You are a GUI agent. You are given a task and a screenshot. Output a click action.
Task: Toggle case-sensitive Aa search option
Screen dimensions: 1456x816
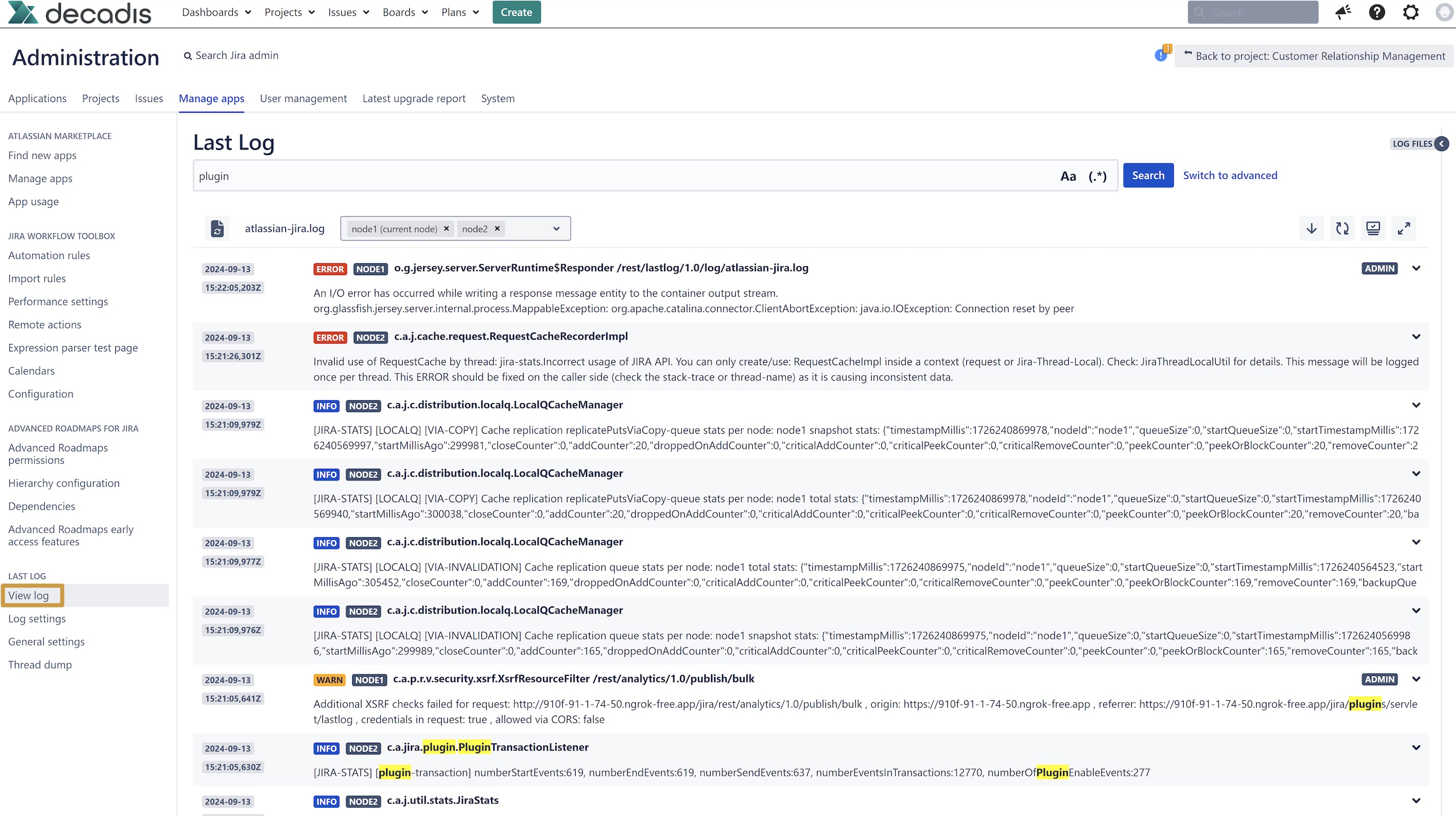pos(1068,176)
